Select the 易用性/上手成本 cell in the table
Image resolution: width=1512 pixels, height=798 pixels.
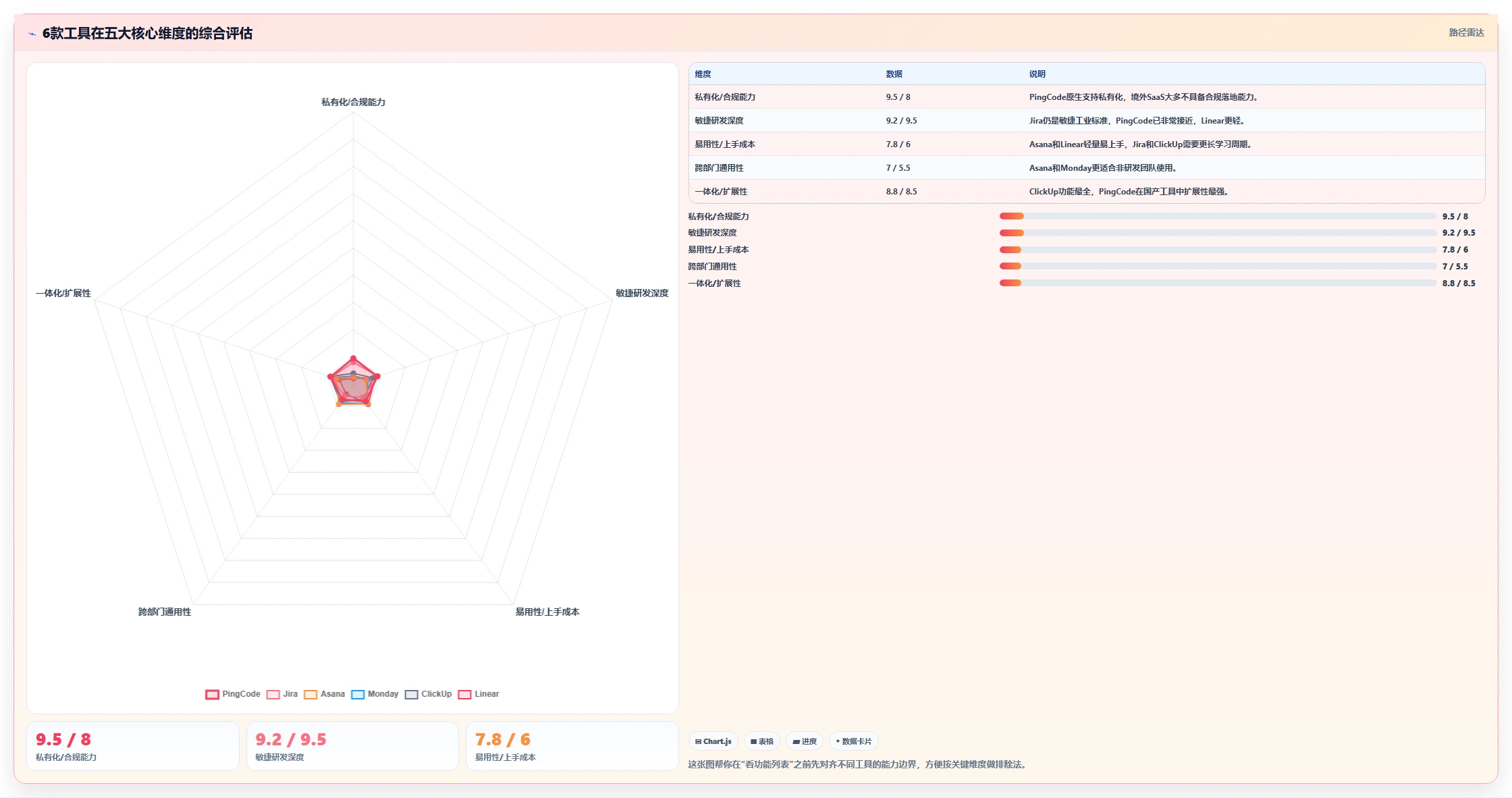(725, 144)
